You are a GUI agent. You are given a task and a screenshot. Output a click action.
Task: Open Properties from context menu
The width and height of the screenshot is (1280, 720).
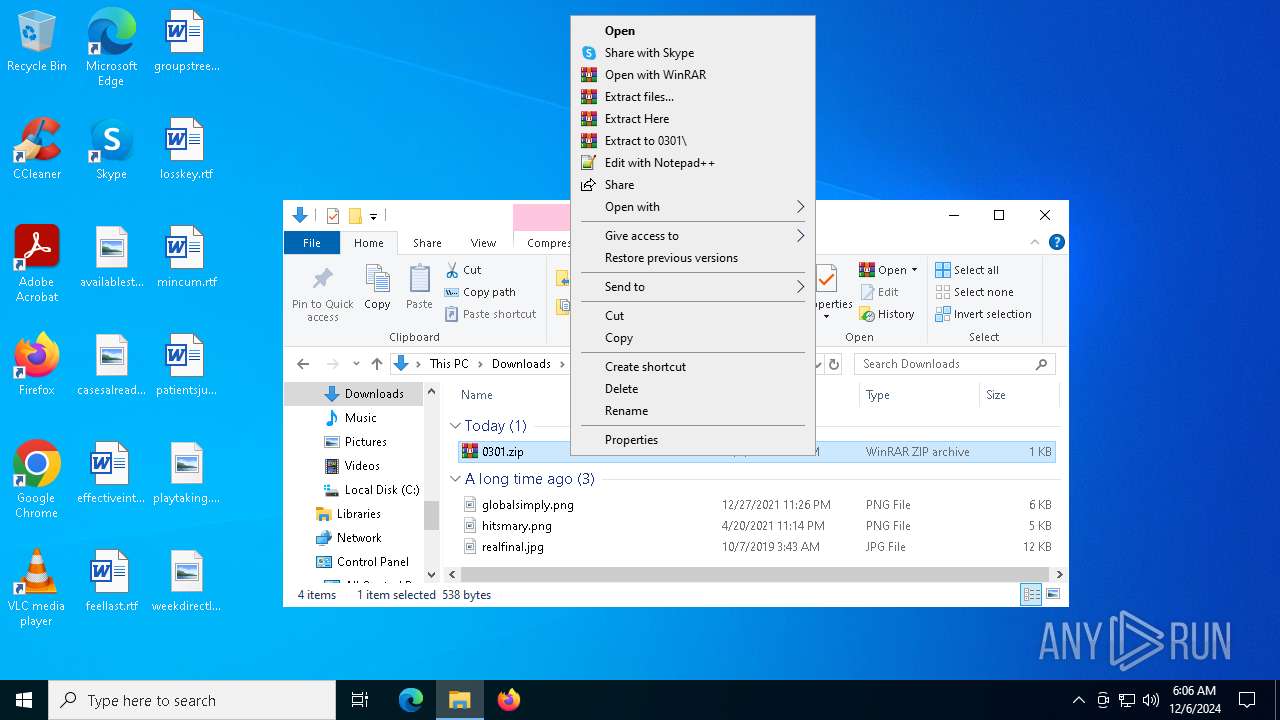point(693,440)
